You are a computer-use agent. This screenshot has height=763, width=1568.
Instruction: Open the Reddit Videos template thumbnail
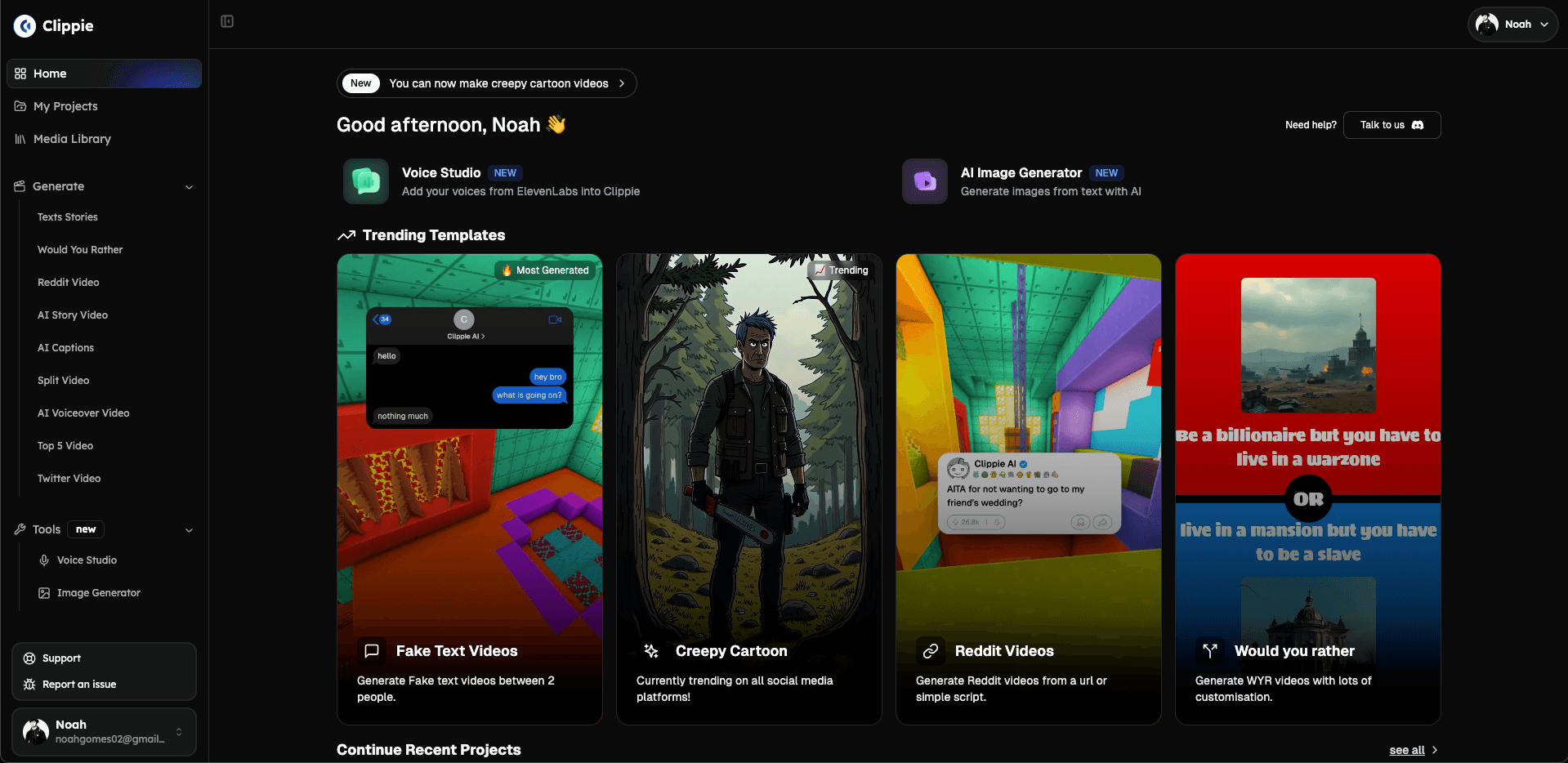coord(1029,489)
